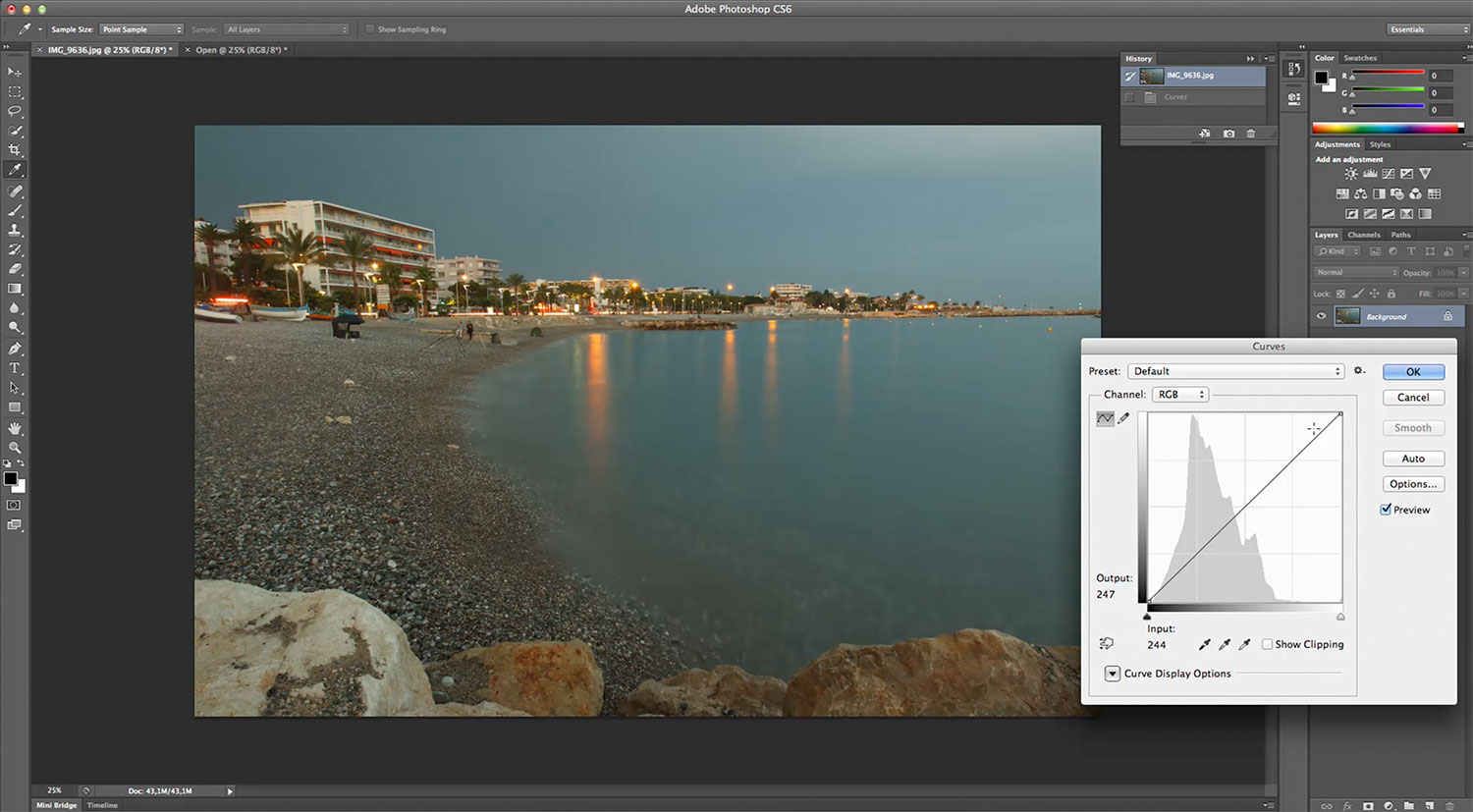Click the pencil draw-curve icon in Curves

1124,418
